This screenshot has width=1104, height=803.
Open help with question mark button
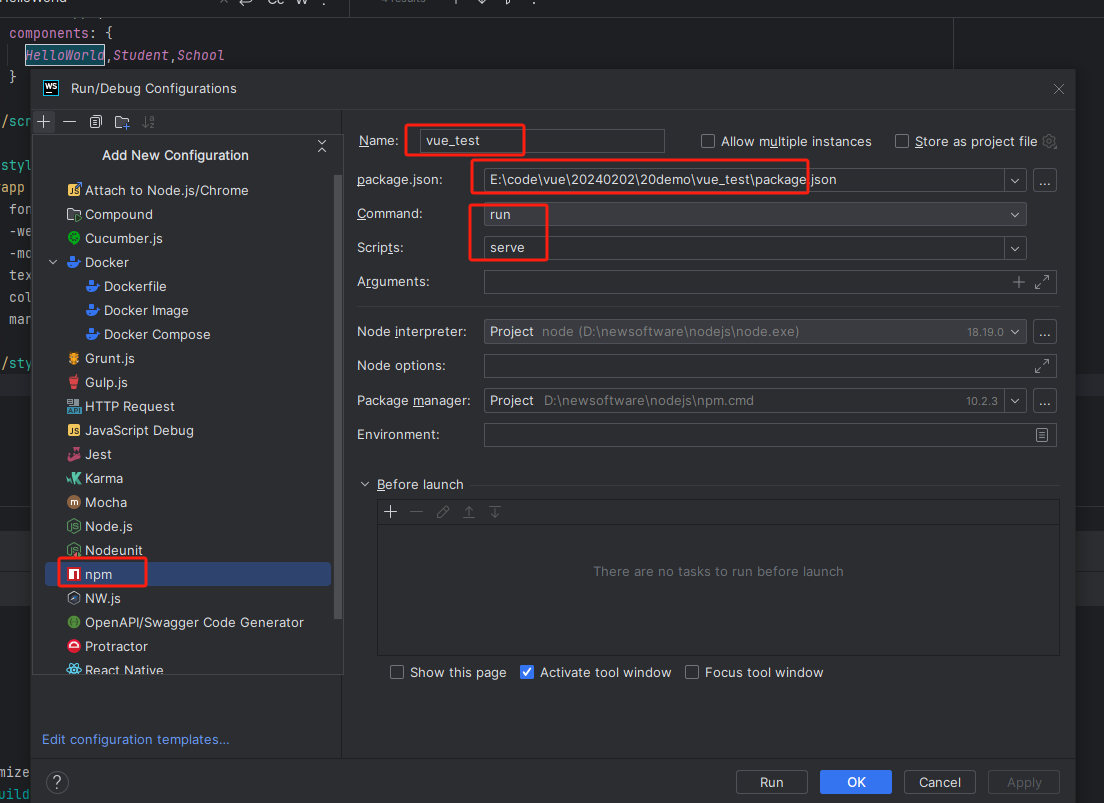(57, 782)
